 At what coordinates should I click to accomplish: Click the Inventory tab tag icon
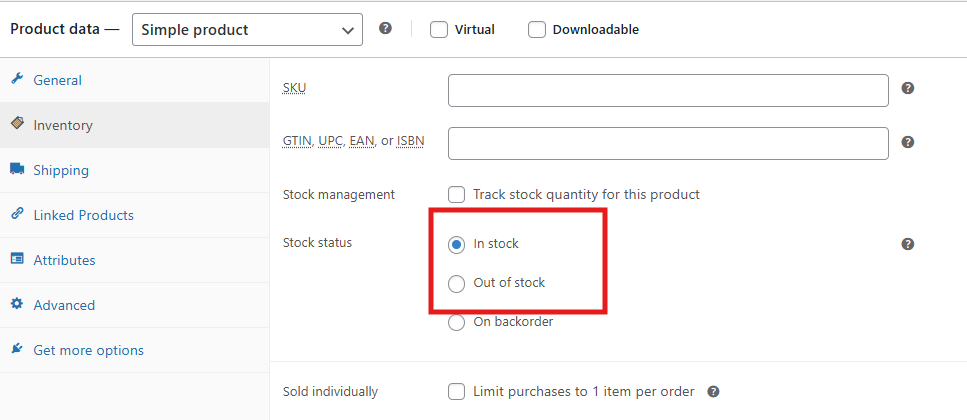tap(17, 124)
